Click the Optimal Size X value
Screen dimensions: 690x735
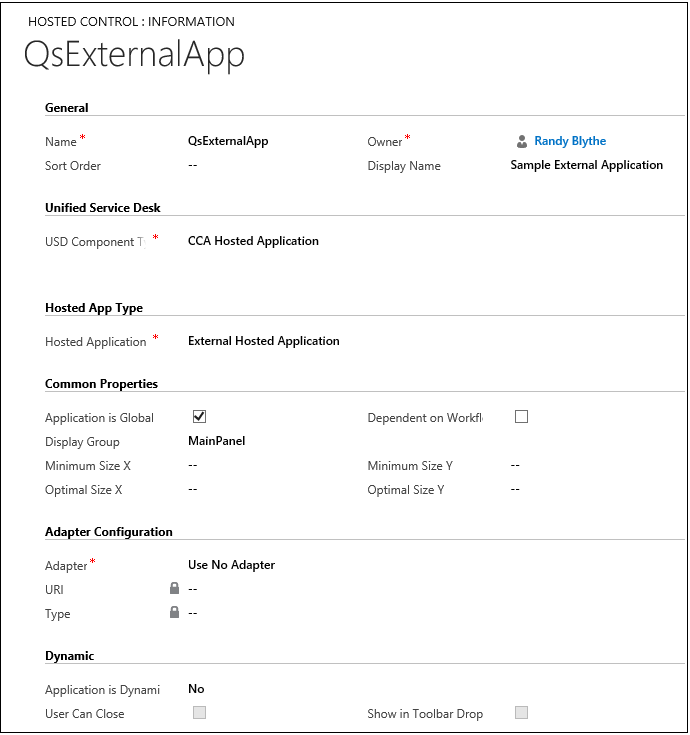coord(193,489)
